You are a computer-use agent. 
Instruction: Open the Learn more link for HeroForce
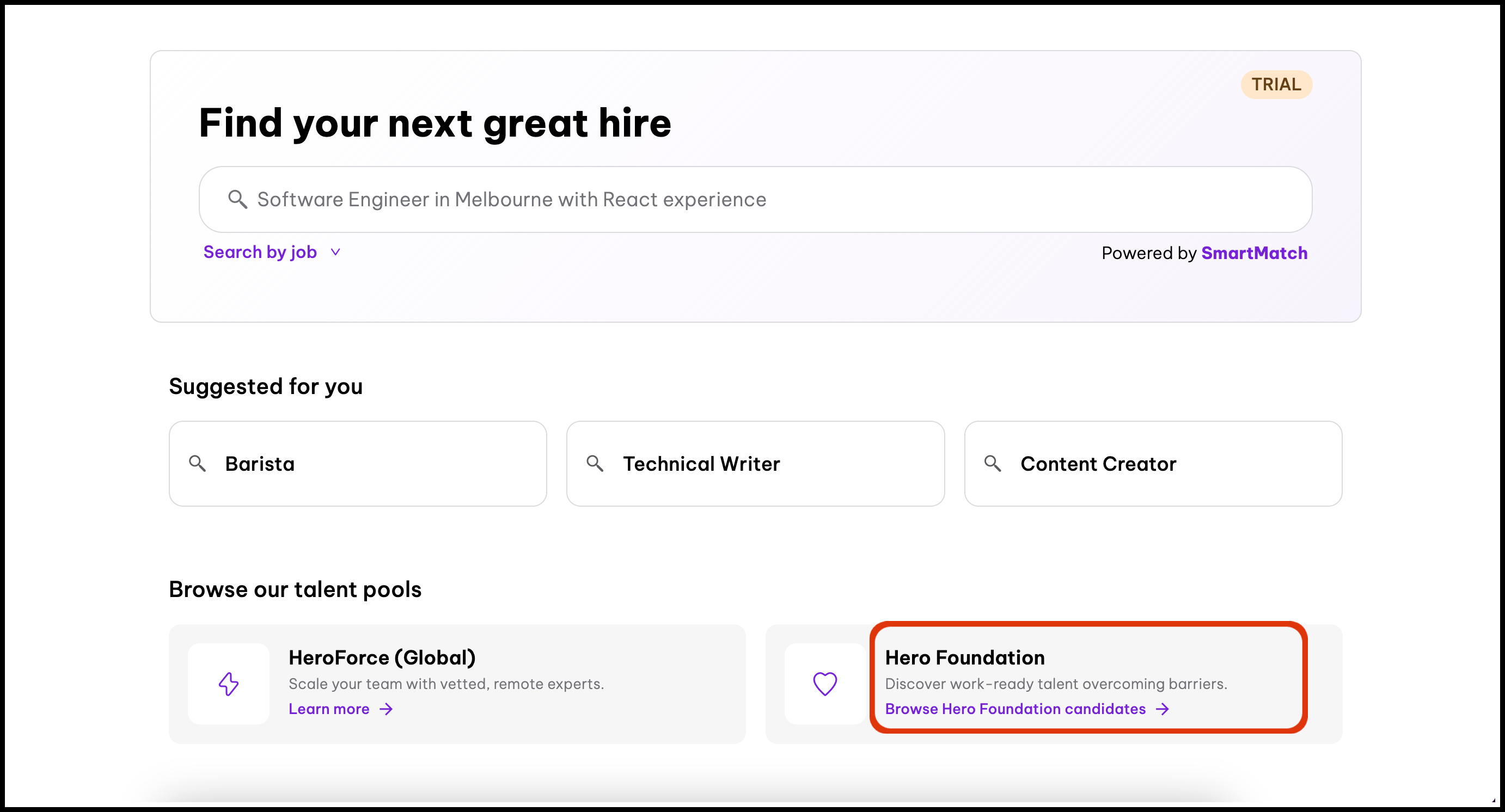click(x=329, y=709)
